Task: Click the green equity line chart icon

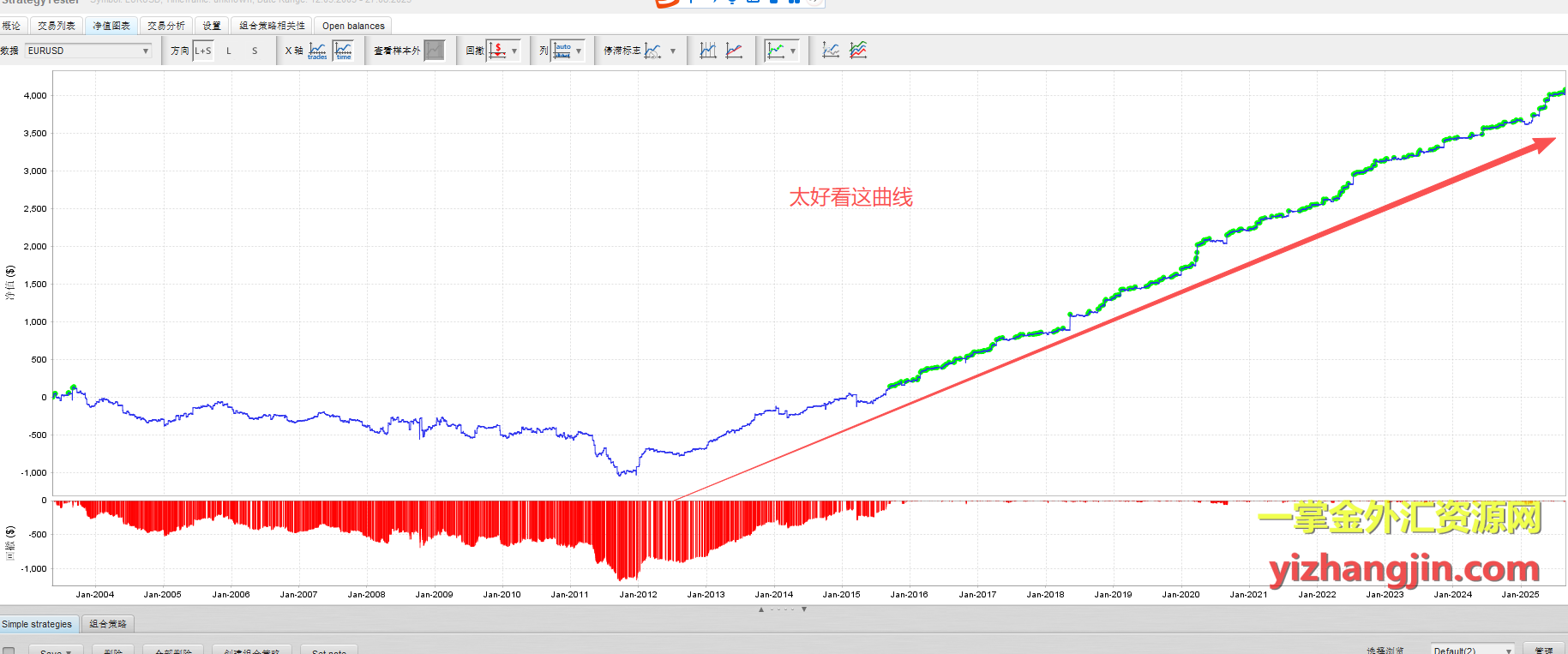Action: 776,51
